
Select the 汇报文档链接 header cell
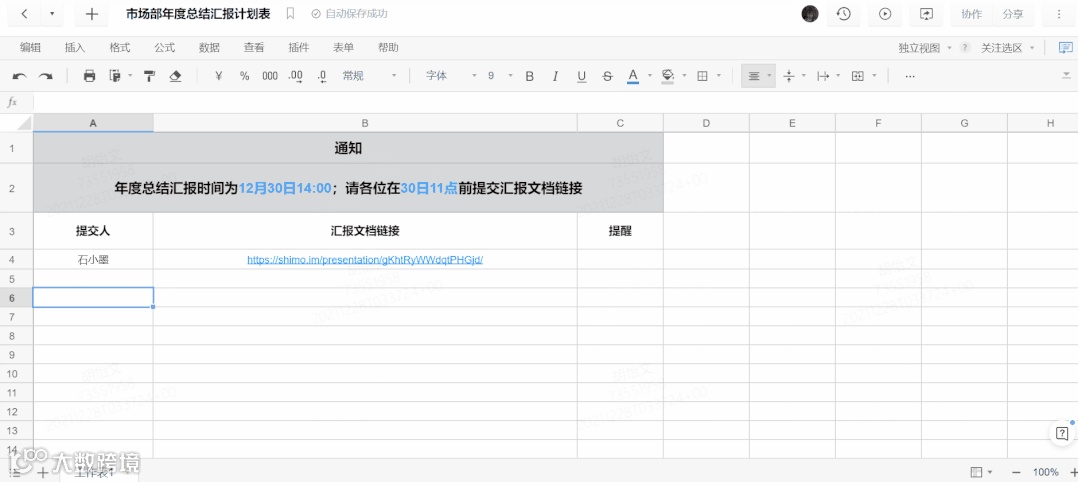point(365,231)
